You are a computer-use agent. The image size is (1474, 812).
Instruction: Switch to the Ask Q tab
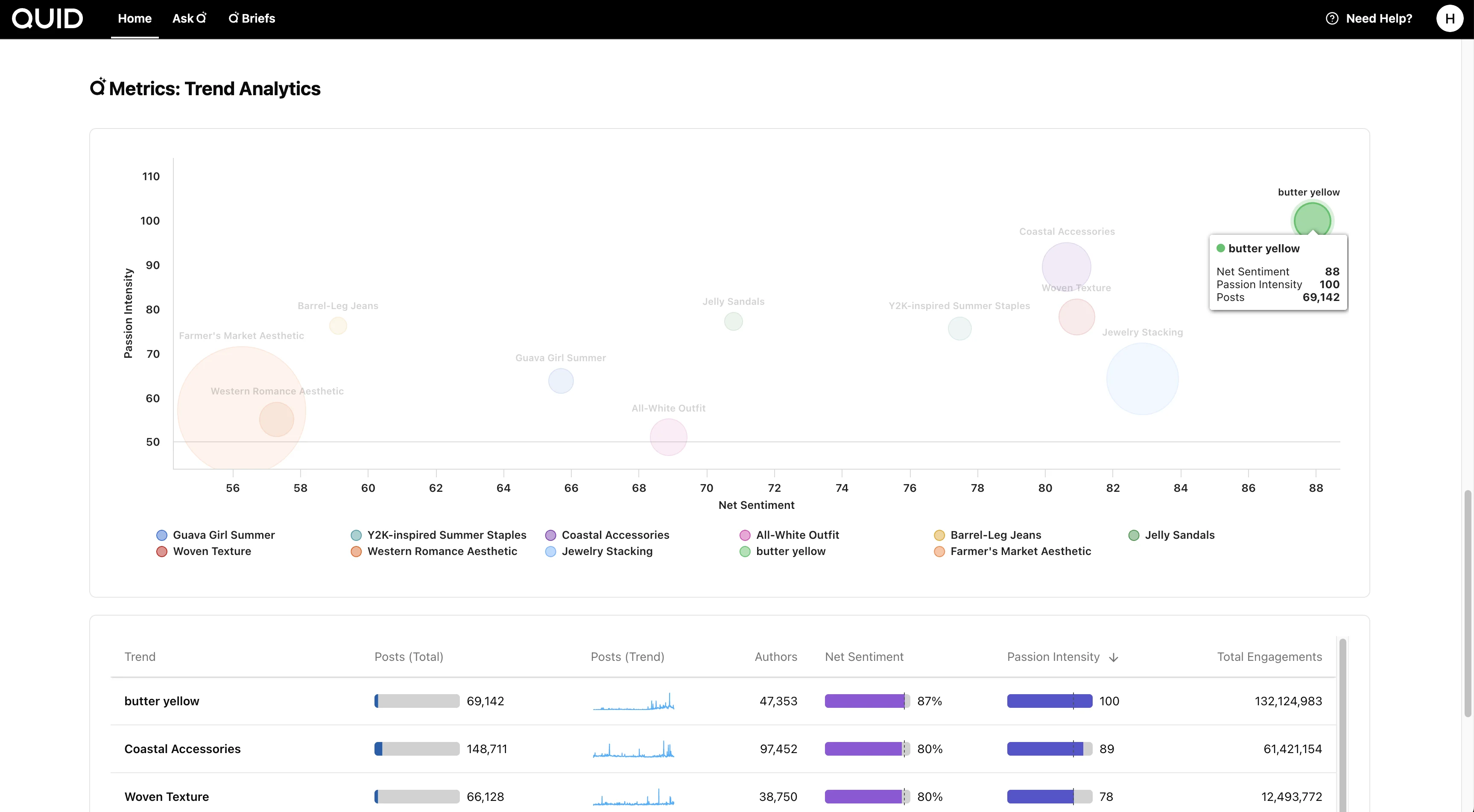[x=189, y=19]
